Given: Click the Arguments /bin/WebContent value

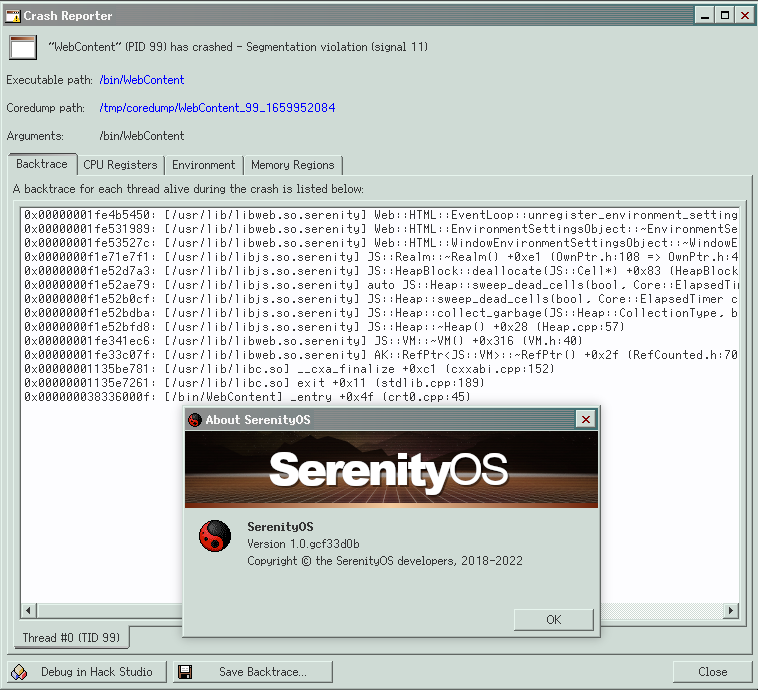Looking at the screenshot, I should [x=142, y=136].
